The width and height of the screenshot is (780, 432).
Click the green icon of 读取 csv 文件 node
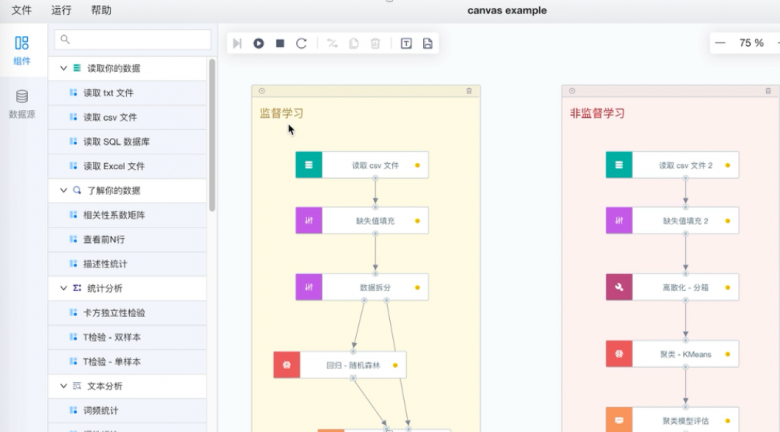[x=308, y=165]
